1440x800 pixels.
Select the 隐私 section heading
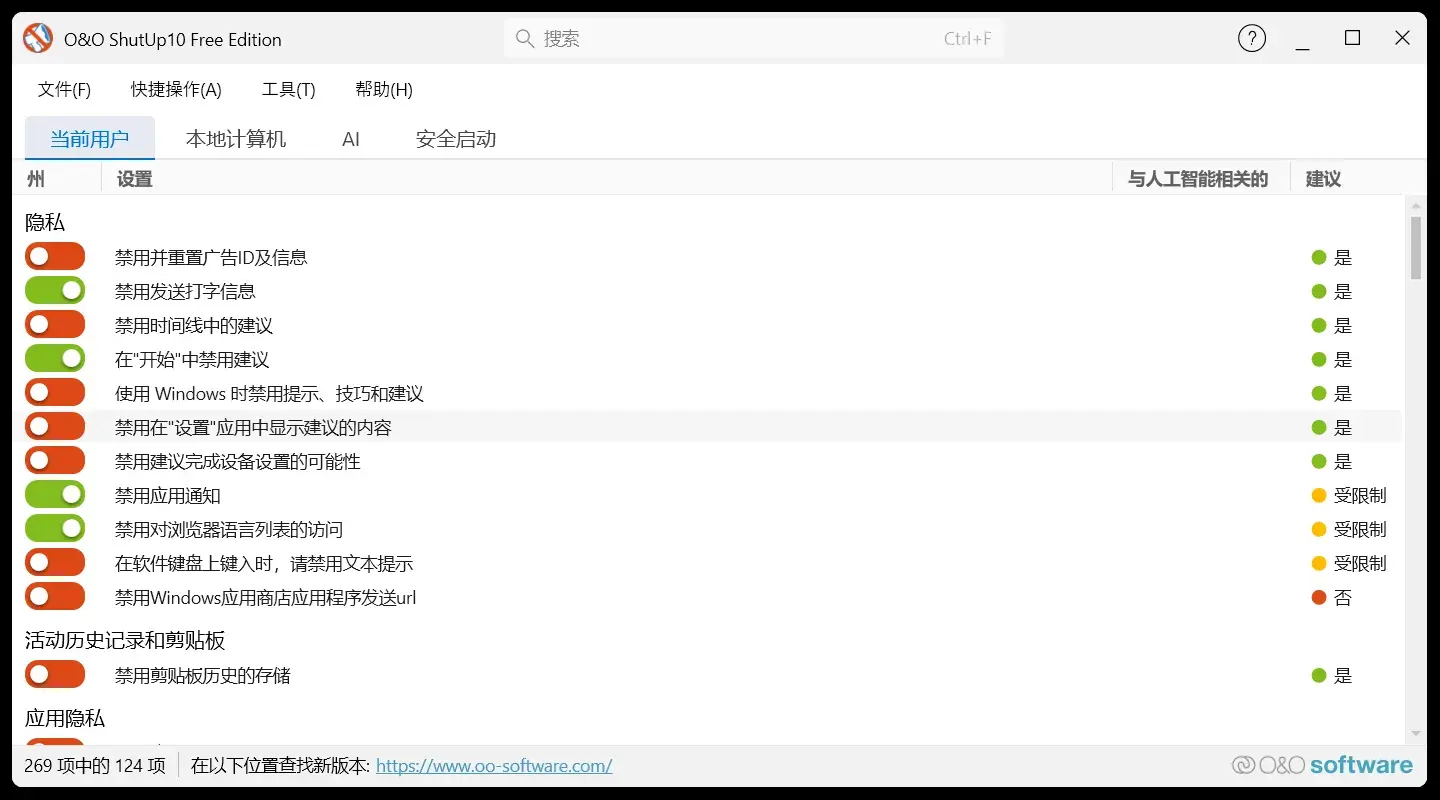[45, 223]
